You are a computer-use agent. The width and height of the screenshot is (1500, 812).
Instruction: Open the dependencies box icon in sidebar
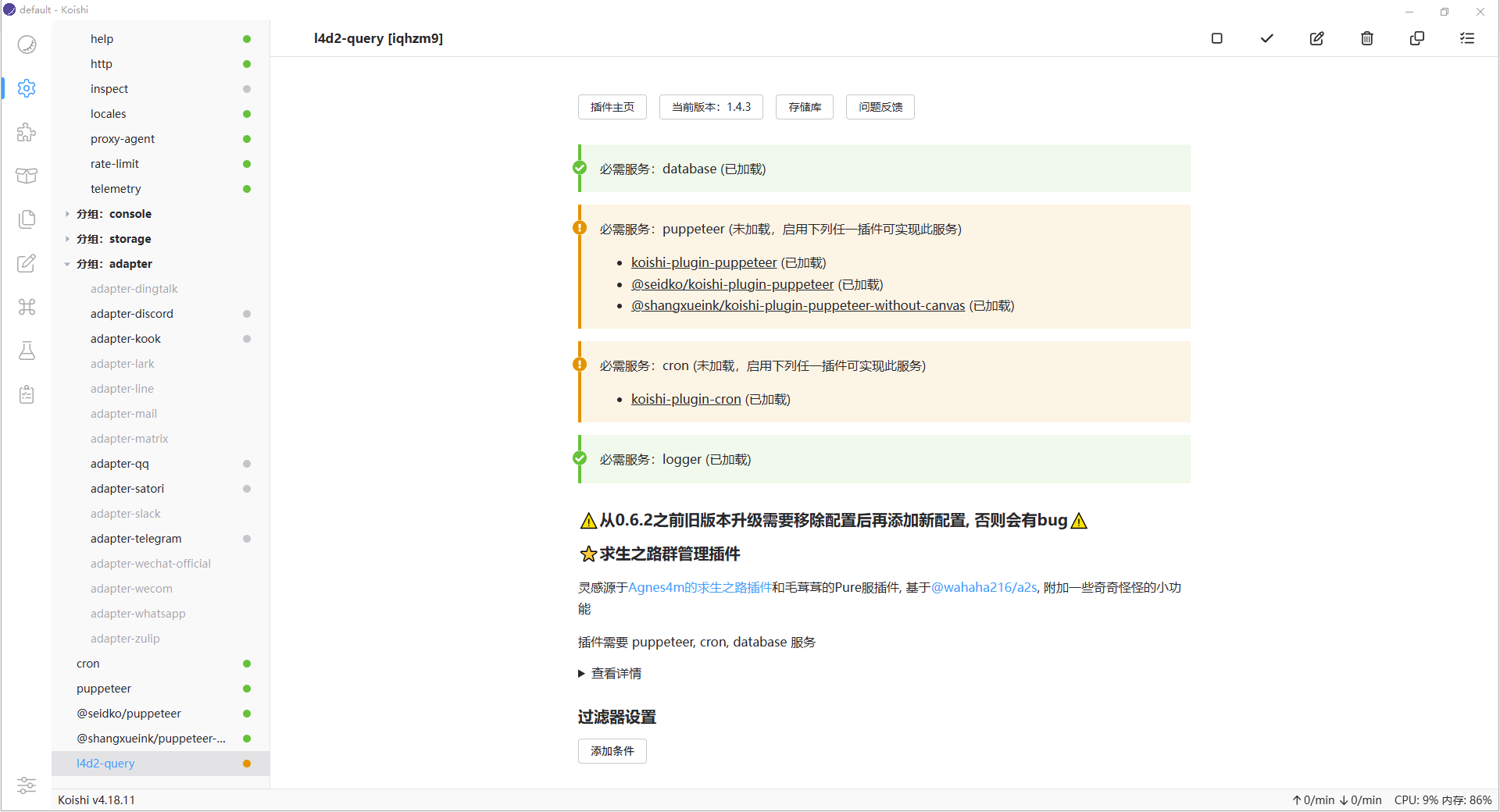coord(27,176)
